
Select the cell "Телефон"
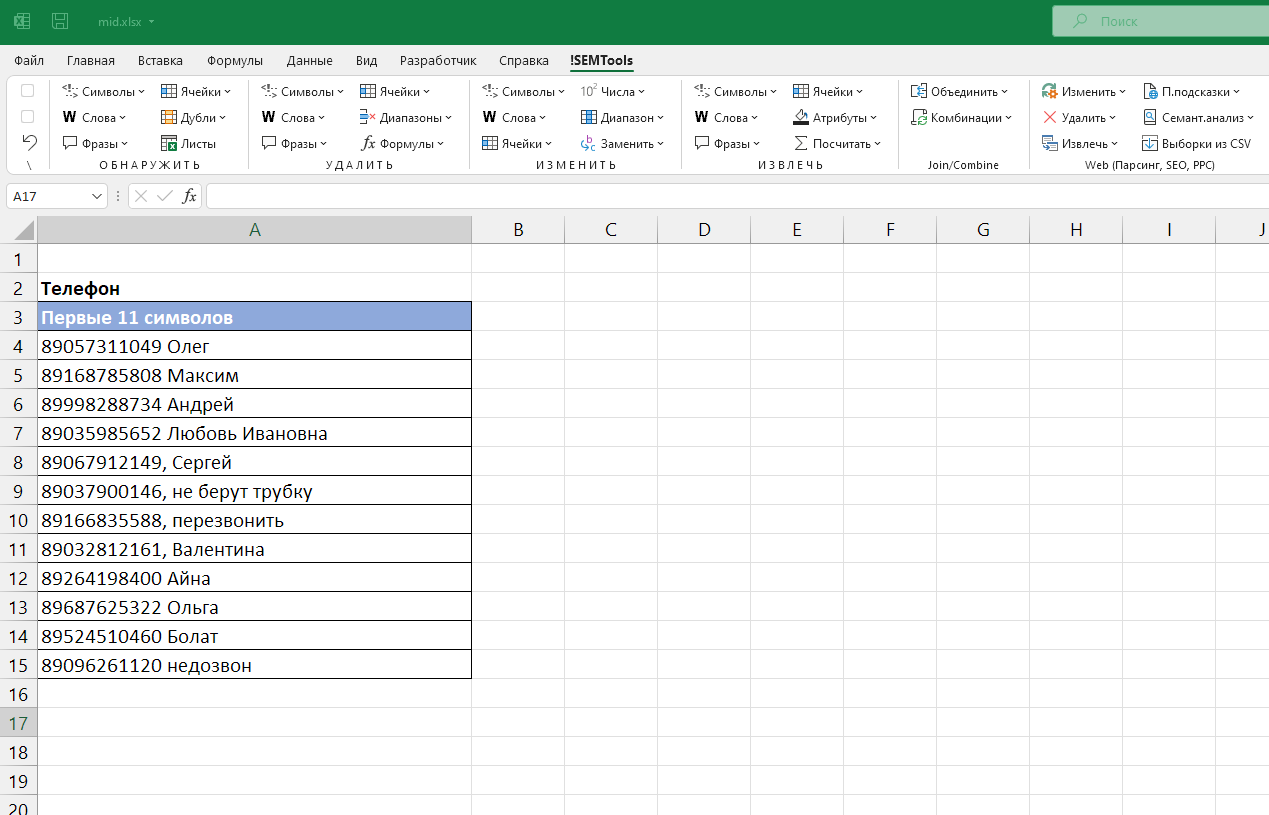pos(255,288)
